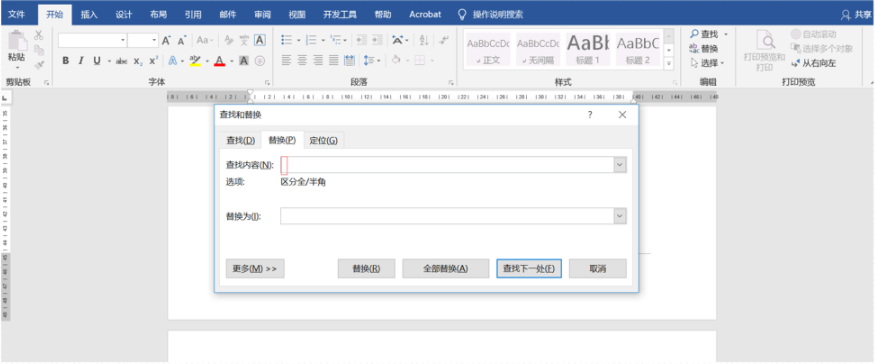This screenshot has width=875, height=364.
Task: Click the increase indent icon
Action: point(378,40)
